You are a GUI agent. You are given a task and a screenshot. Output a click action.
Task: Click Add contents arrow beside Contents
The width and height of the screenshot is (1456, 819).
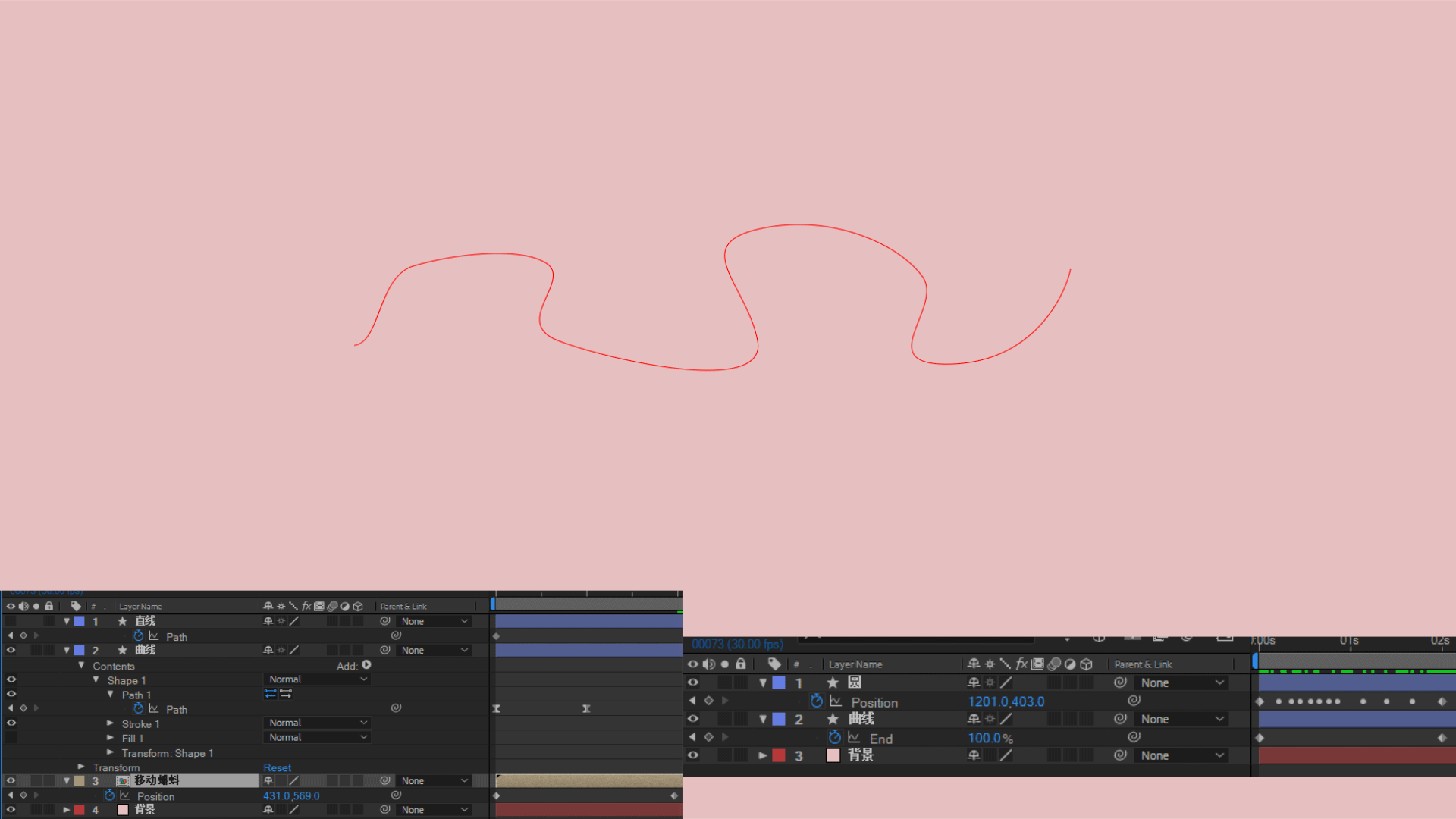pyautogui.click(x=367, y=665)
